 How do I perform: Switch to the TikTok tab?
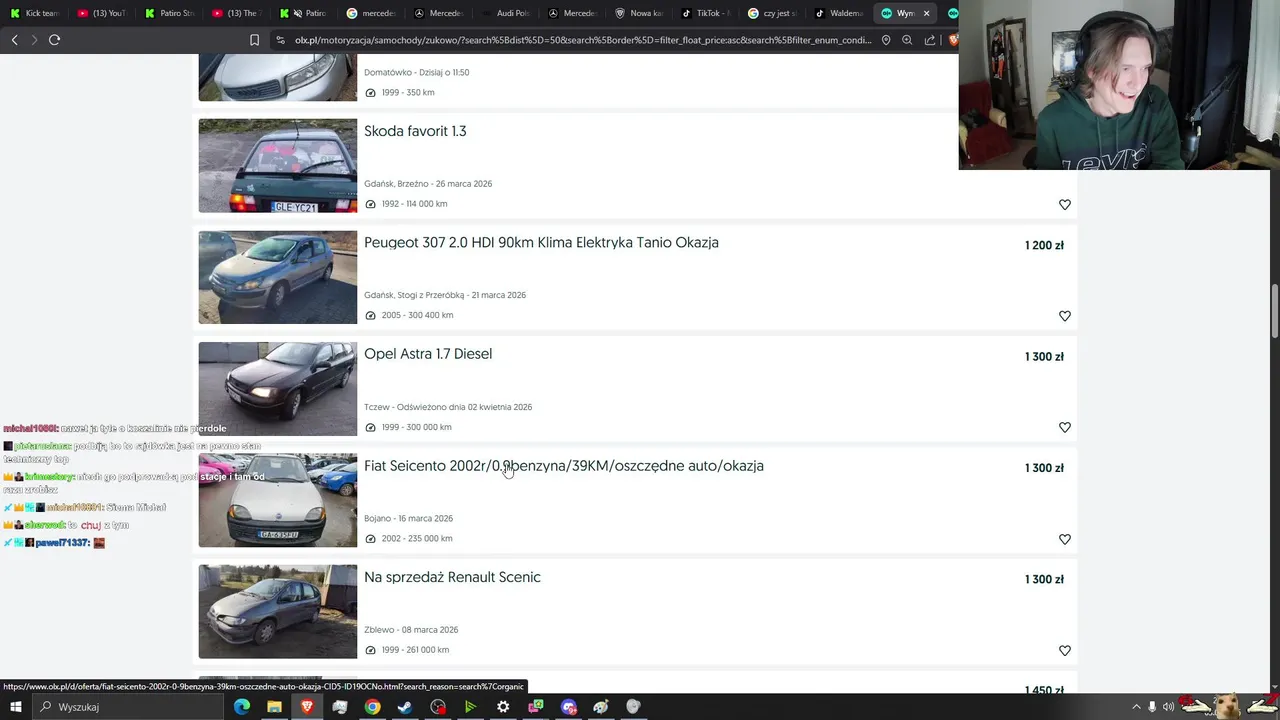click(706, 13)
